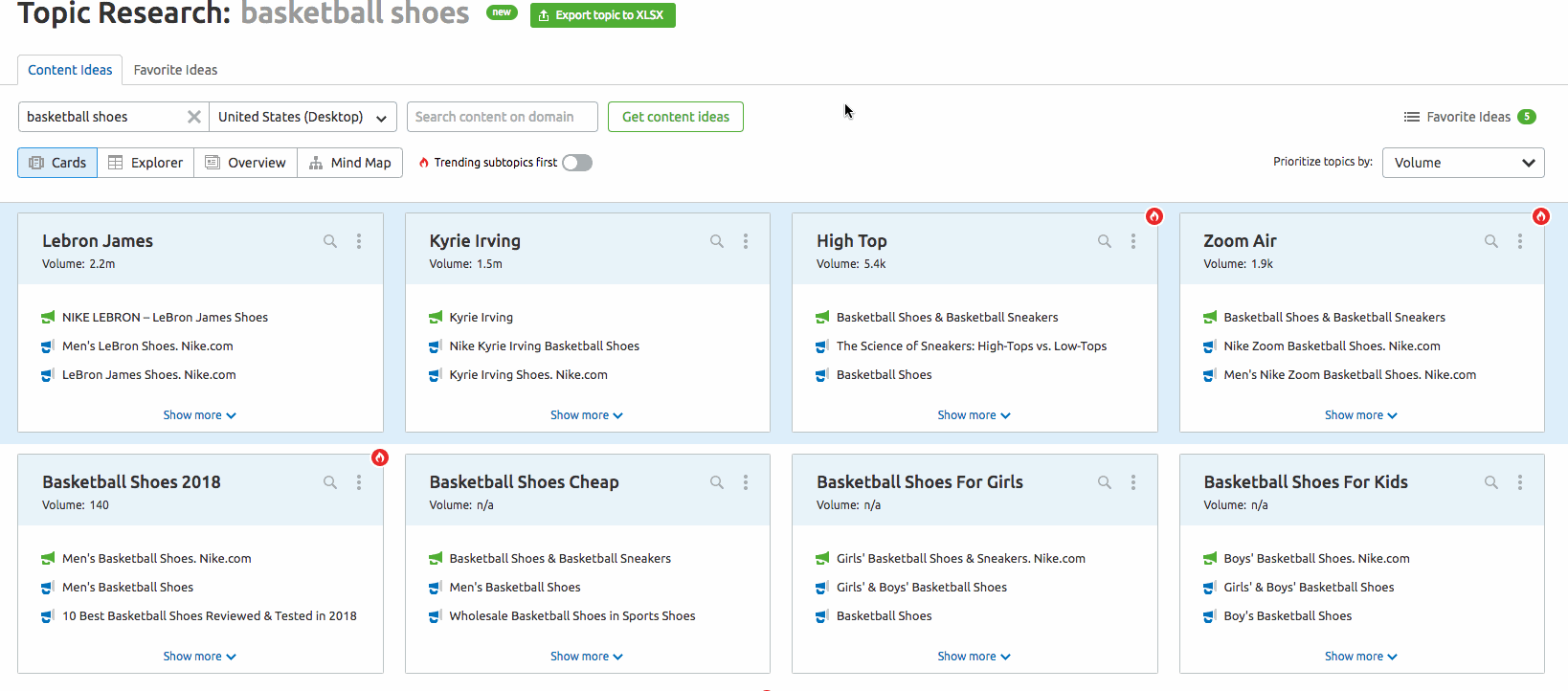Image resolution: width=1568 pixels, height=691 pixels.
Task: Click trending flame badge on High Top card
Action: click(1154, 216)
